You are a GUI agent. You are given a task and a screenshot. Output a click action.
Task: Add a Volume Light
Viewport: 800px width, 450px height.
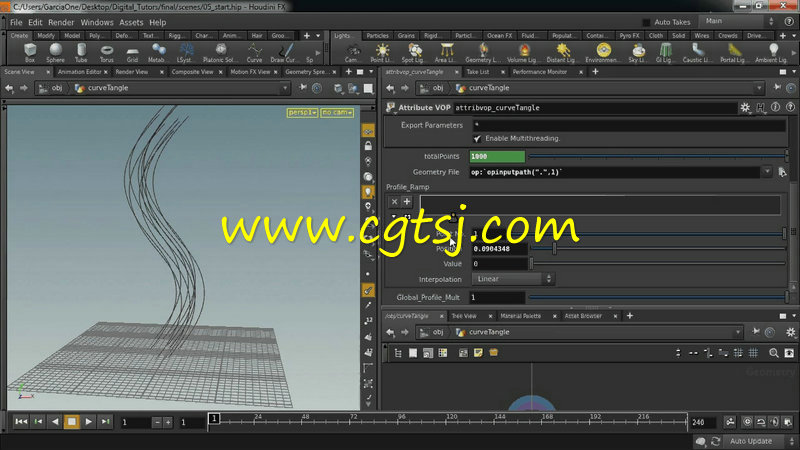click(523, 52)
